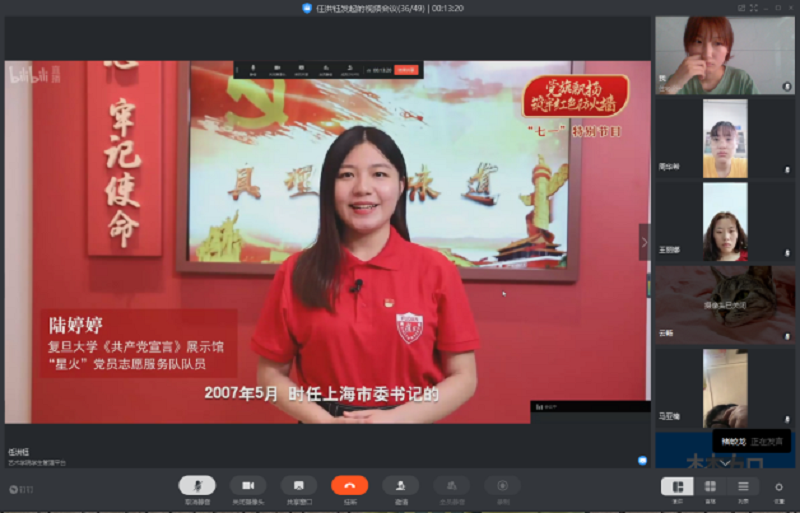Click the microphone unmute button in bottom toolbar
Viewport: 800px width, 513px height.
(x=197, y=486)
